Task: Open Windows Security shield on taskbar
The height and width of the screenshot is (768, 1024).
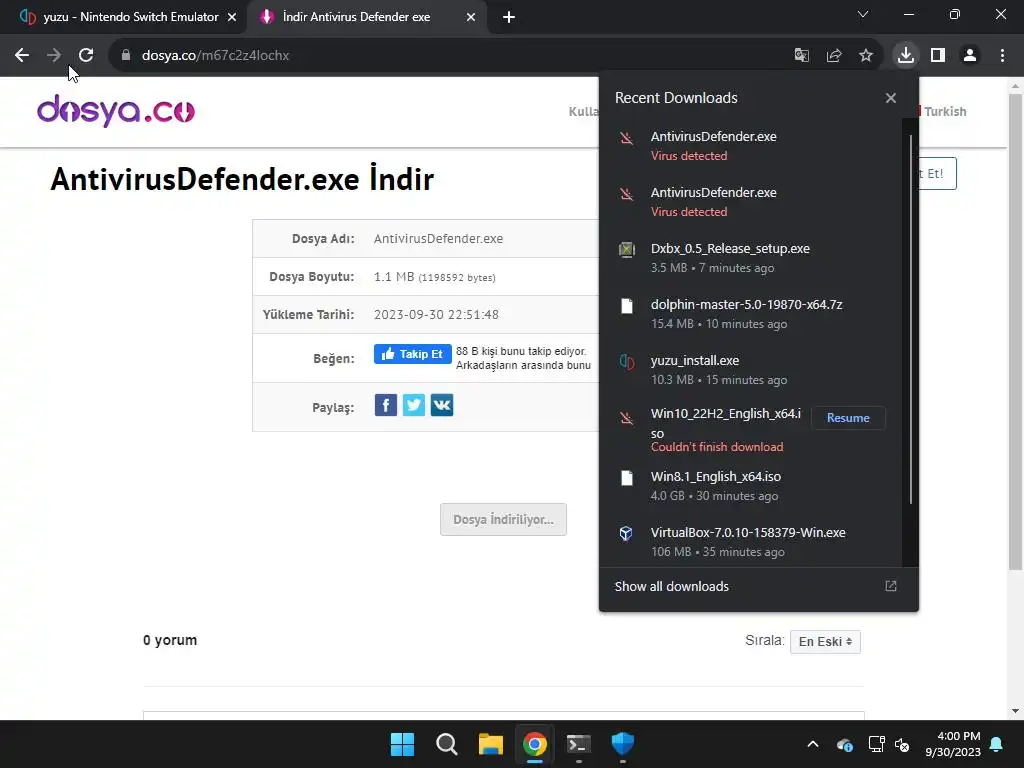Action: (622, 744)
